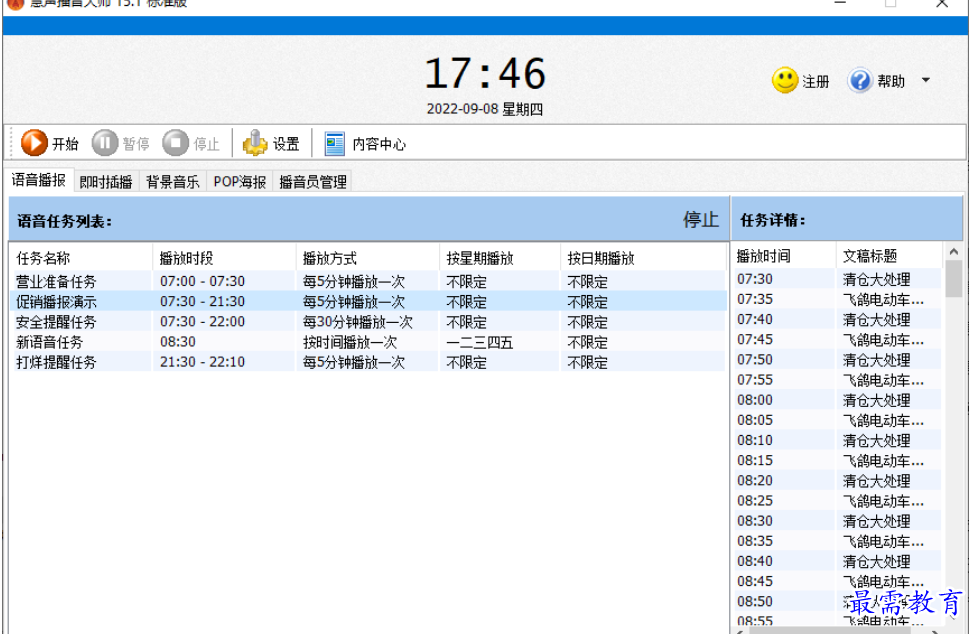Open settings via the 设置 gear icon

click(x=253, y=143)
